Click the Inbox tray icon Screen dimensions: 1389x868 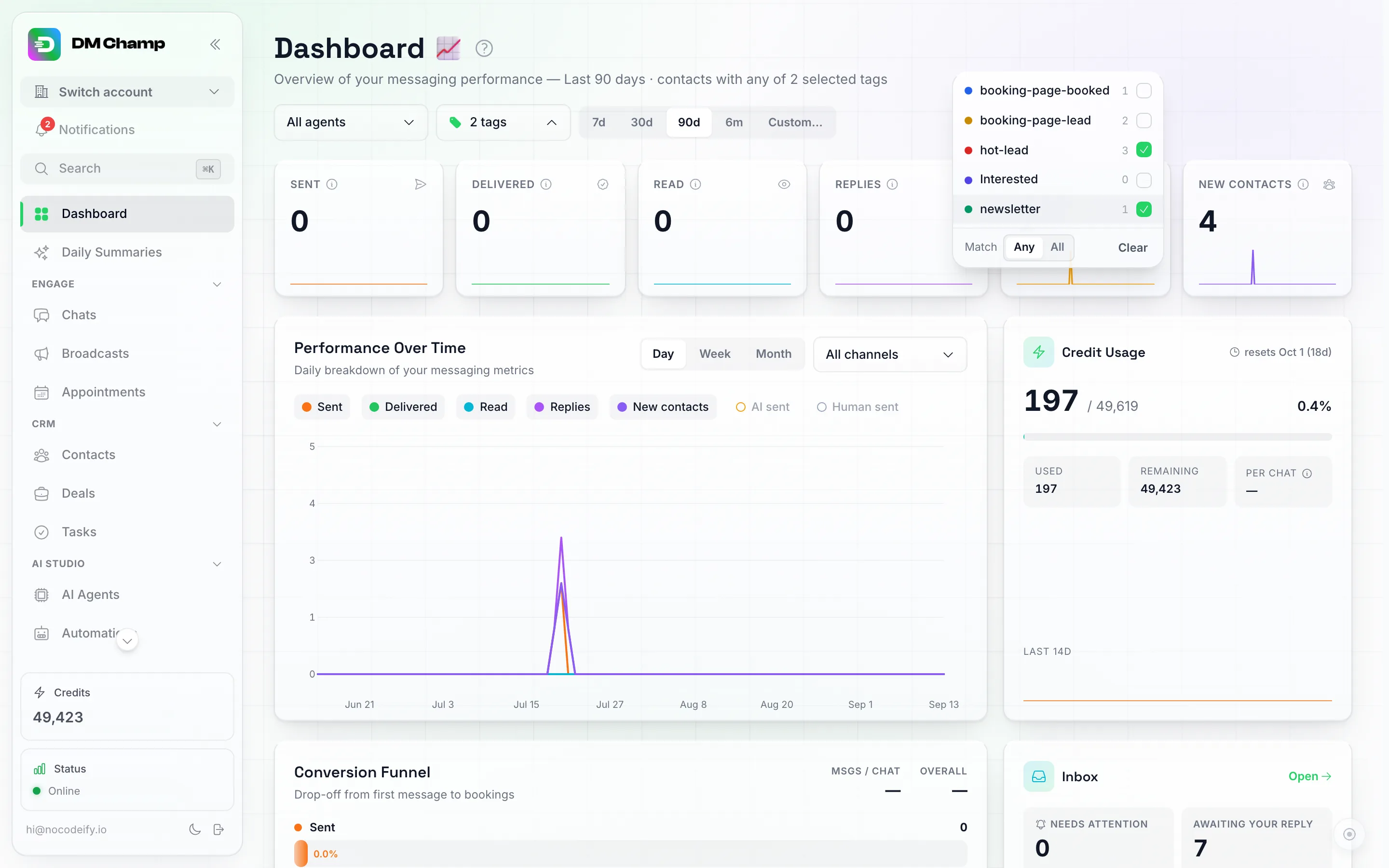1038,776
